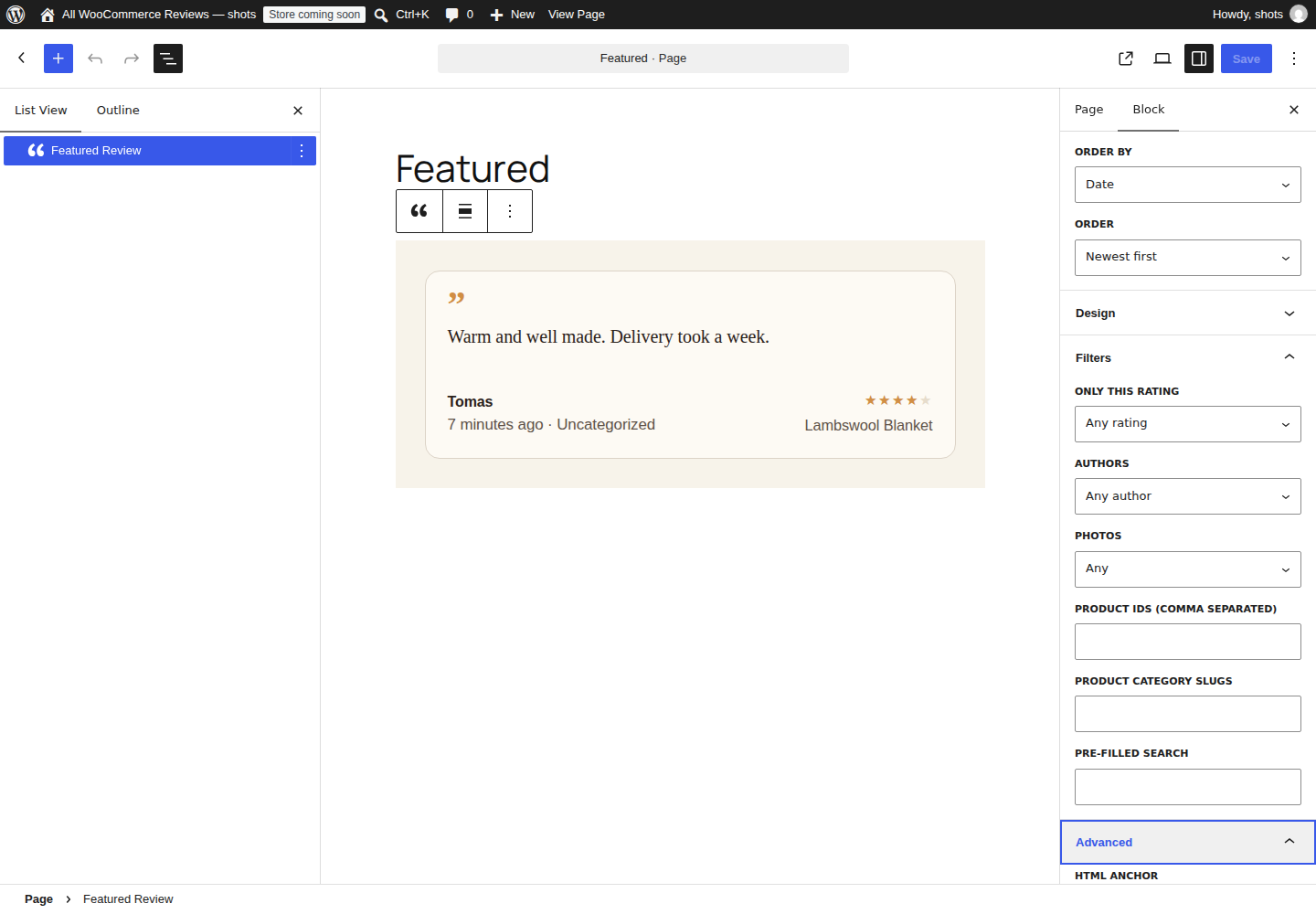Expand the Design panel

point(1188,314)
